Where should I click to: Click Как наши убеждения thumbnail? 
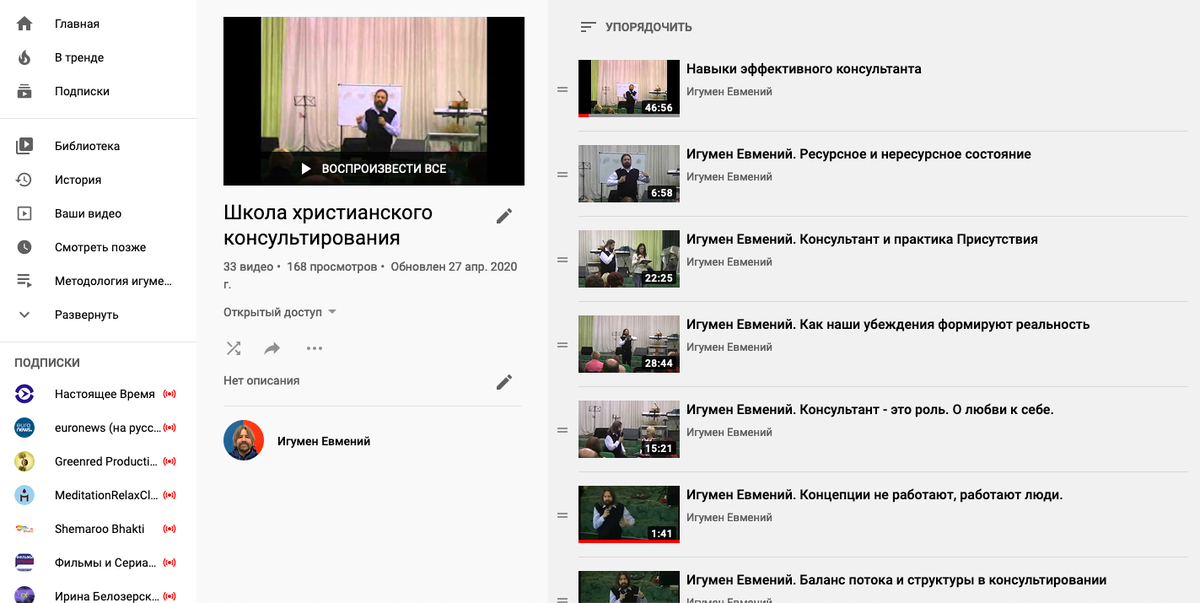(x=629, y=344)
